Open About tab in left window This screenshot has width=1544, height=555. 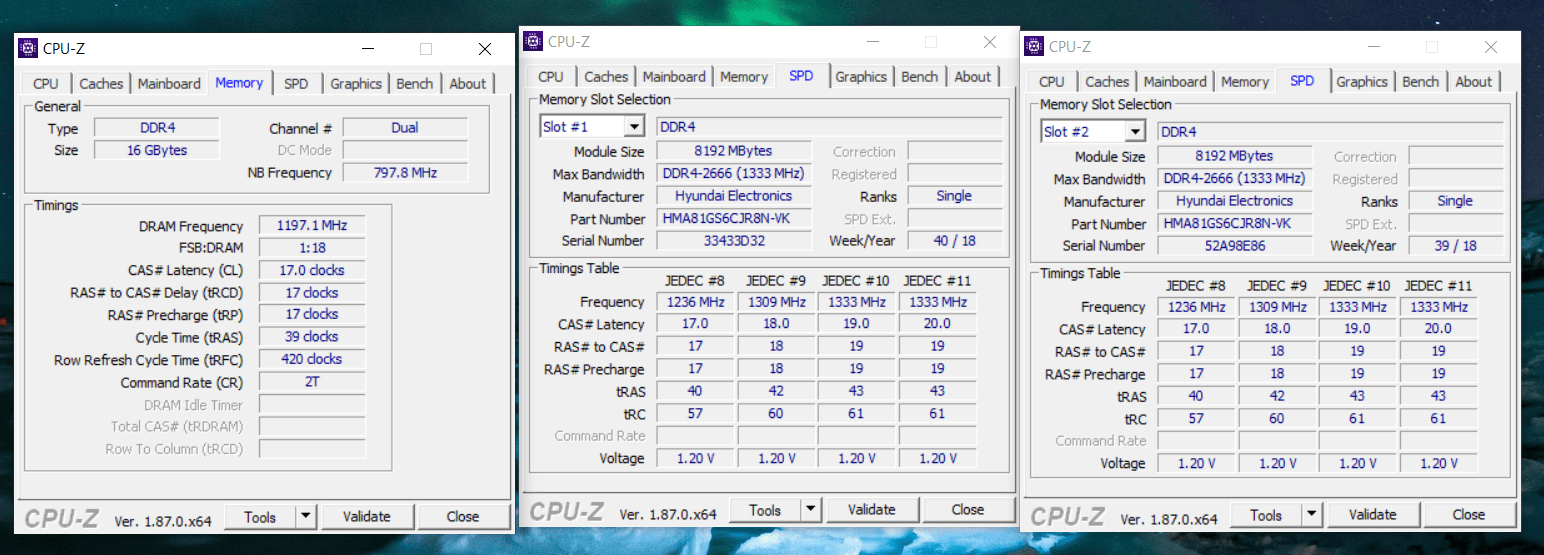pyautogui.click(x=467, y=84)
